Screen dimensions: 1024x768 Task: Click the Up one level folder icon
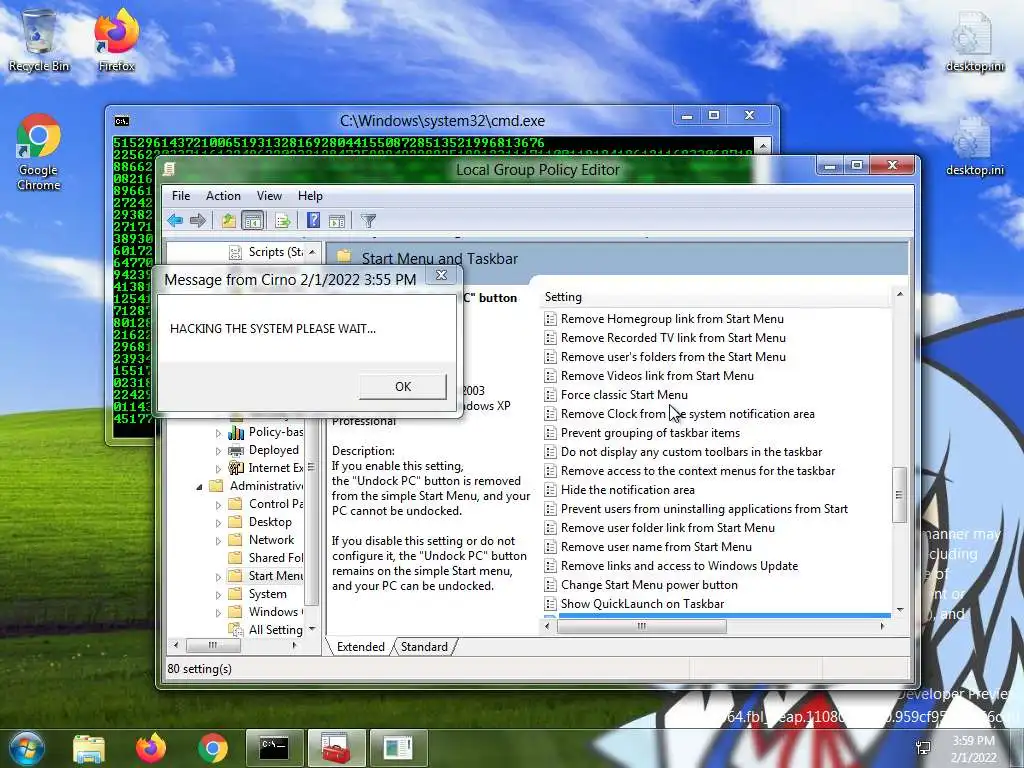click(x=229, y=221)
